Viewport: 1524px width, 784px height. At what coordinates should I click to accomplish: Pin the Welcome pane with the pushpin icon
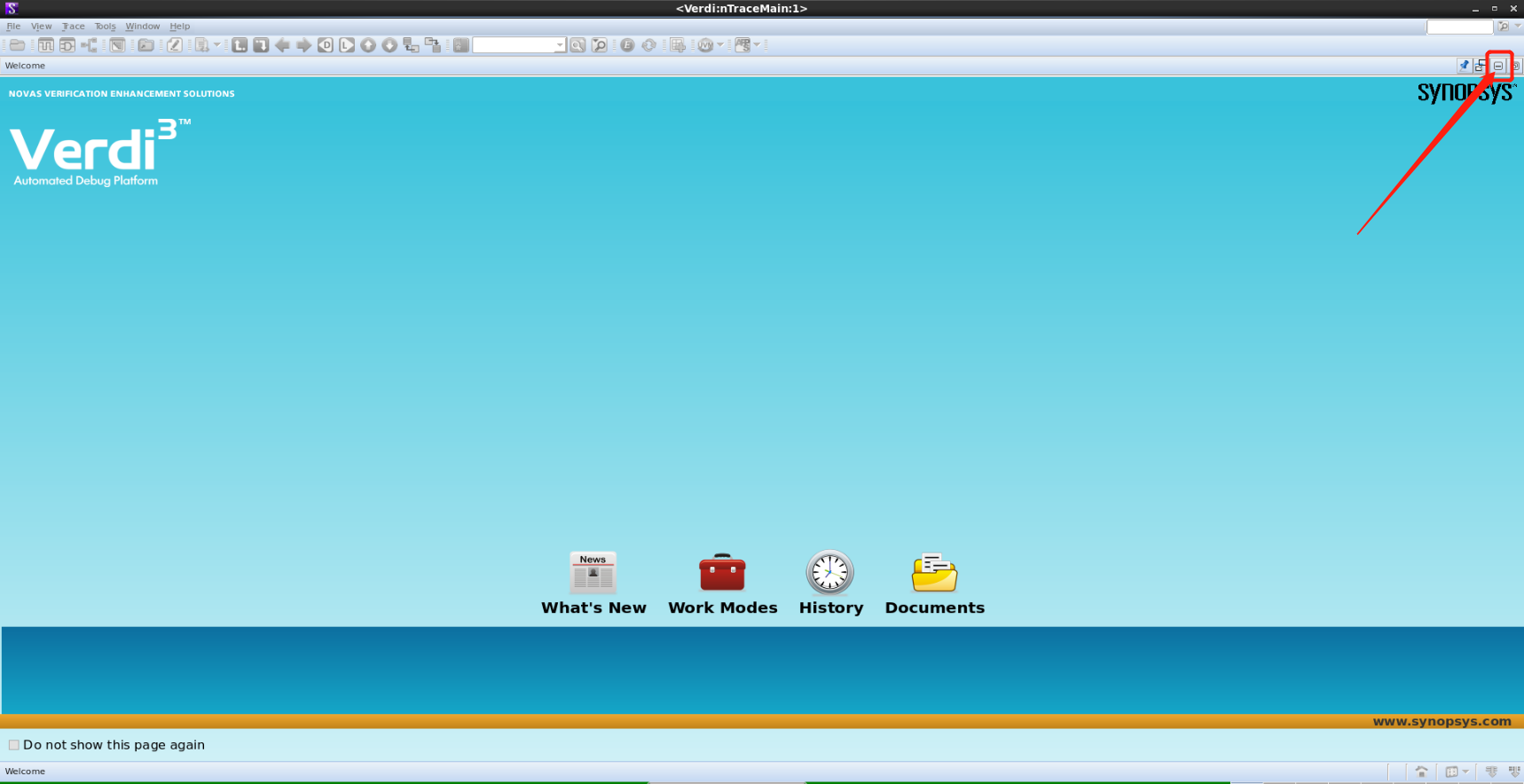[x=1464, y=66]
